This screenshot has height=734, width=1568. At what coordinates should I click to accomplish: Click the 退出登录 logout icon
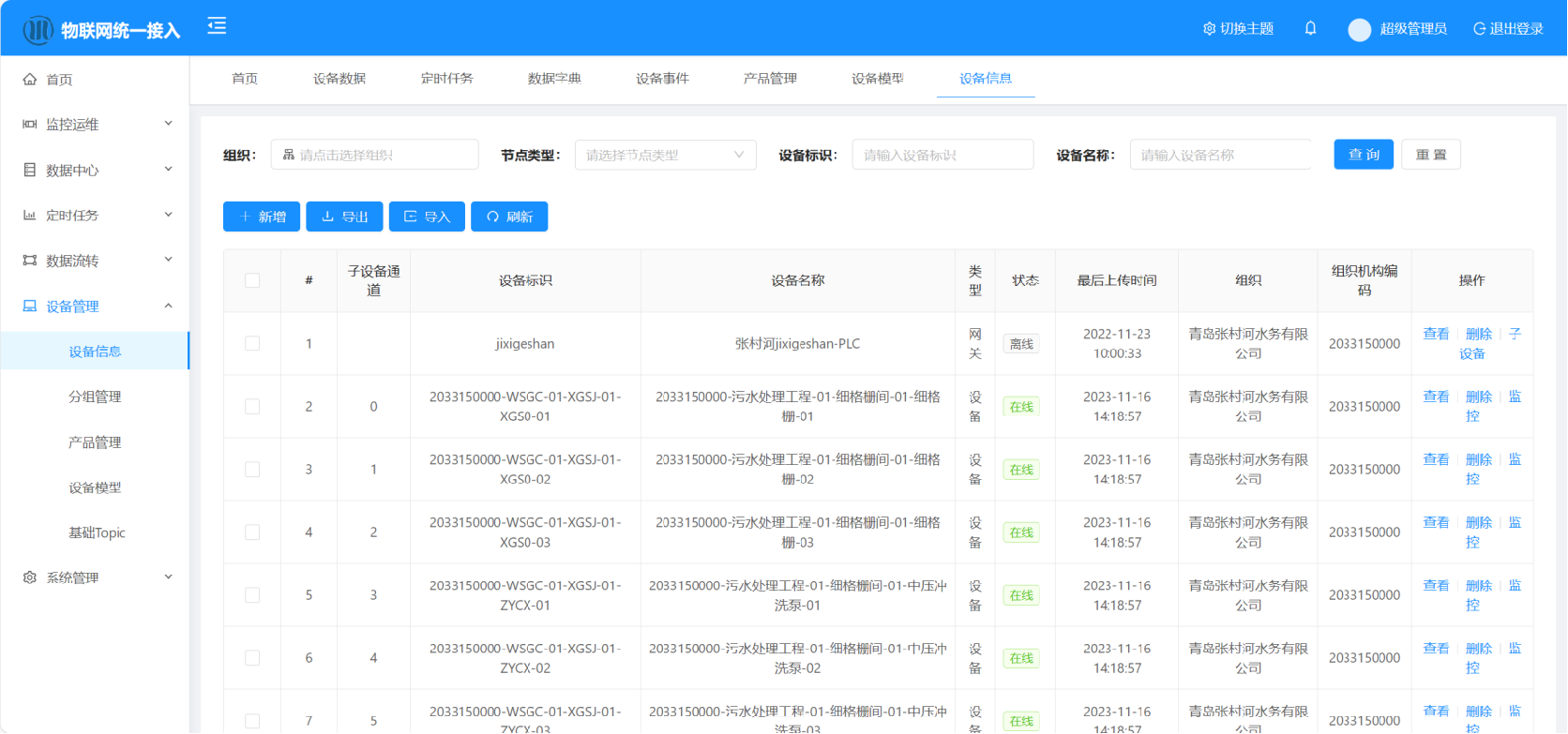point(1479,29)
